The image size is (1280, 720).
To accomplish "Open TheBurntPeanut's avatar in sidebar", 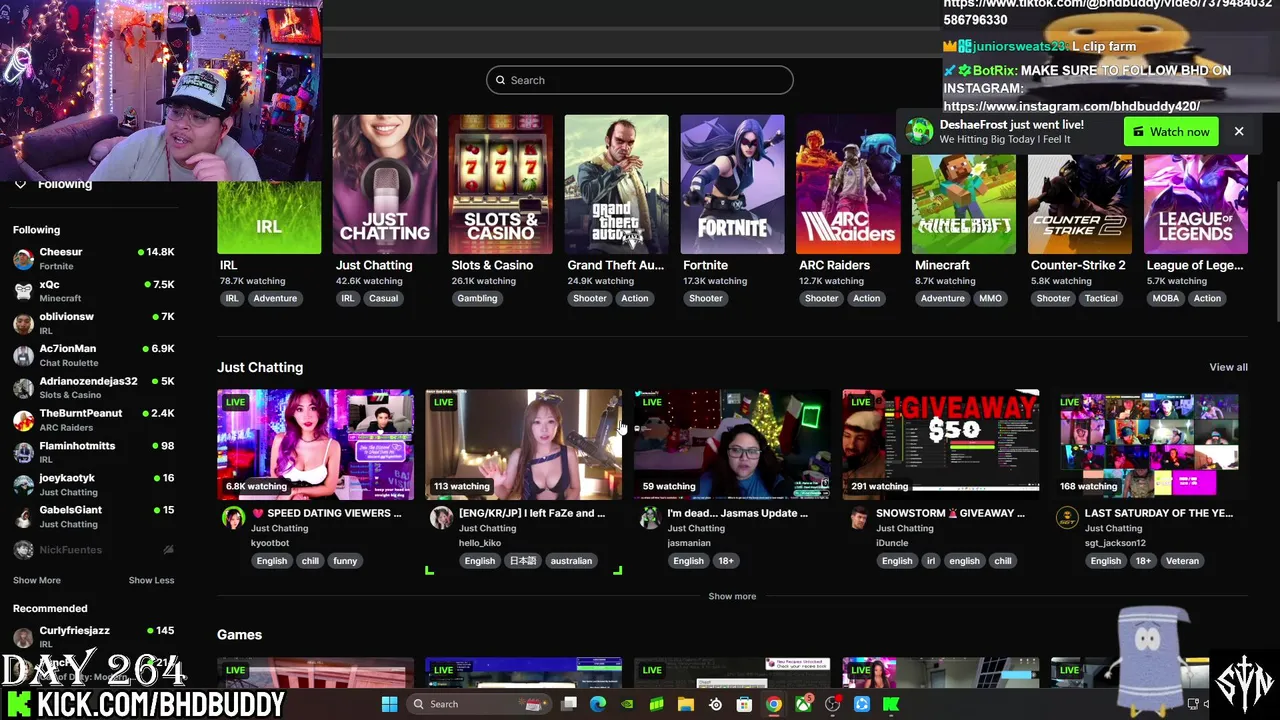I will coord(23,420).
